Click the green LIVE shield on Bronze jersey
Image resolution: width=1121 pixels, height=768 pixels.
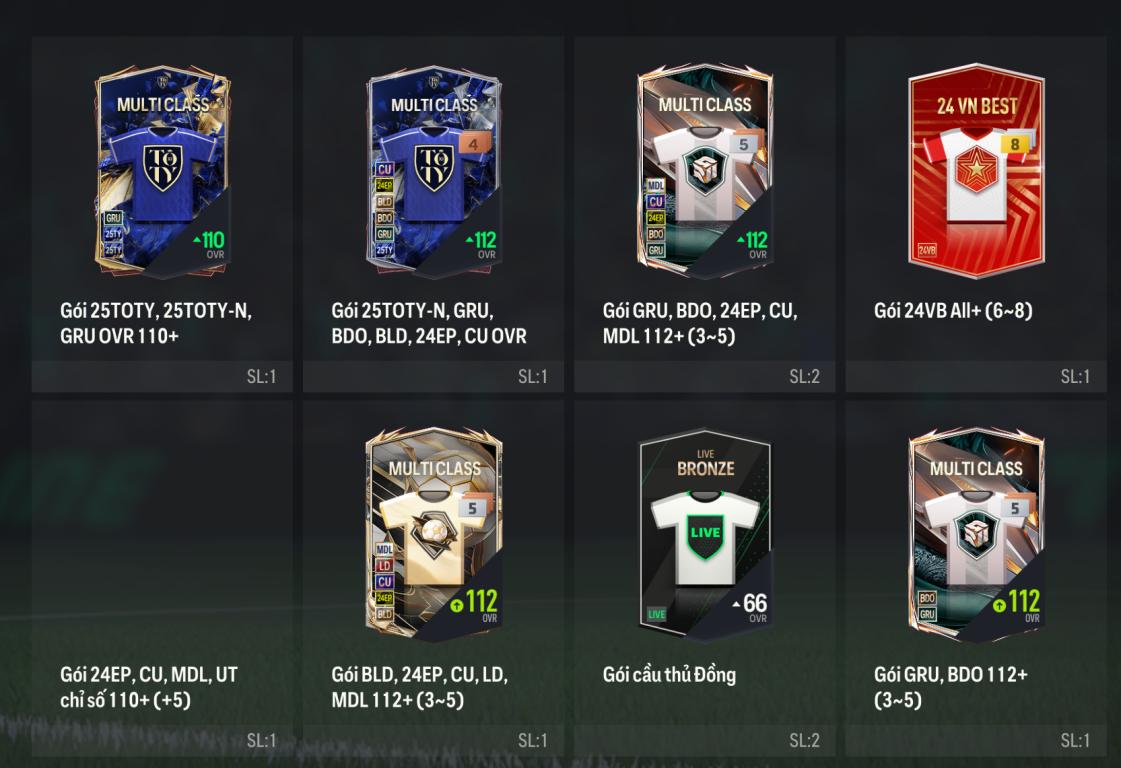(x=705, y=533)
